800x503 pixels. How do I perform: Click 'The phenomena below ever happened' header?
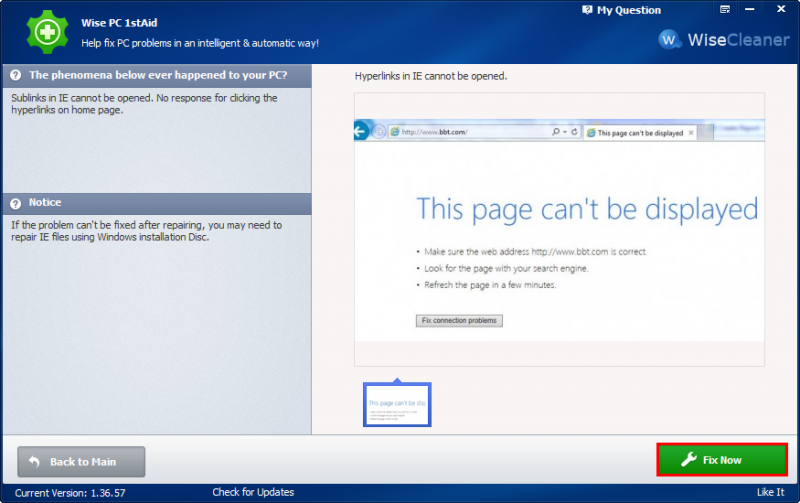158,75
